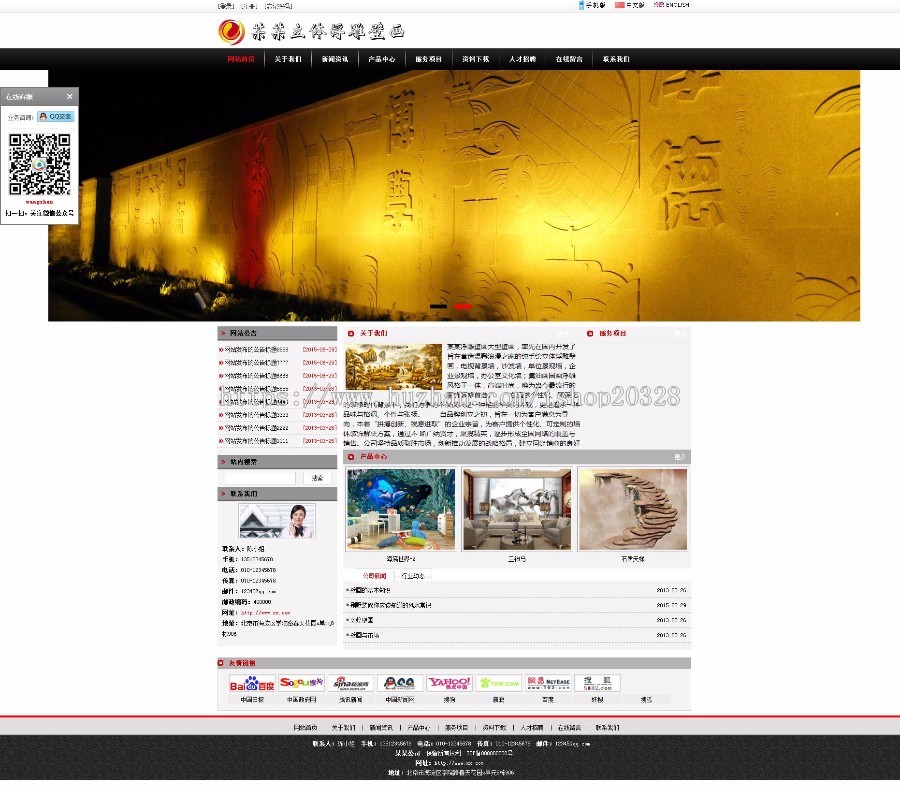Open the underwater dolphin mural product
The image size is (900, 788).
pos(401,510)
